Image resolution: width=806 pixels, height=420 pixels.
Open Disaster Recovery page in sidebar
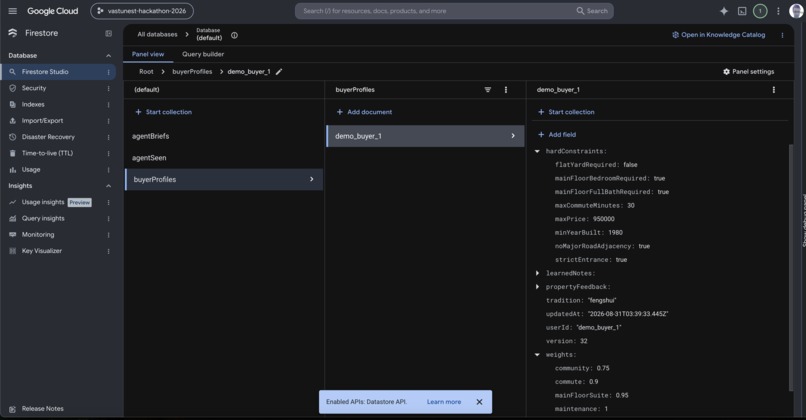point(48,137)
